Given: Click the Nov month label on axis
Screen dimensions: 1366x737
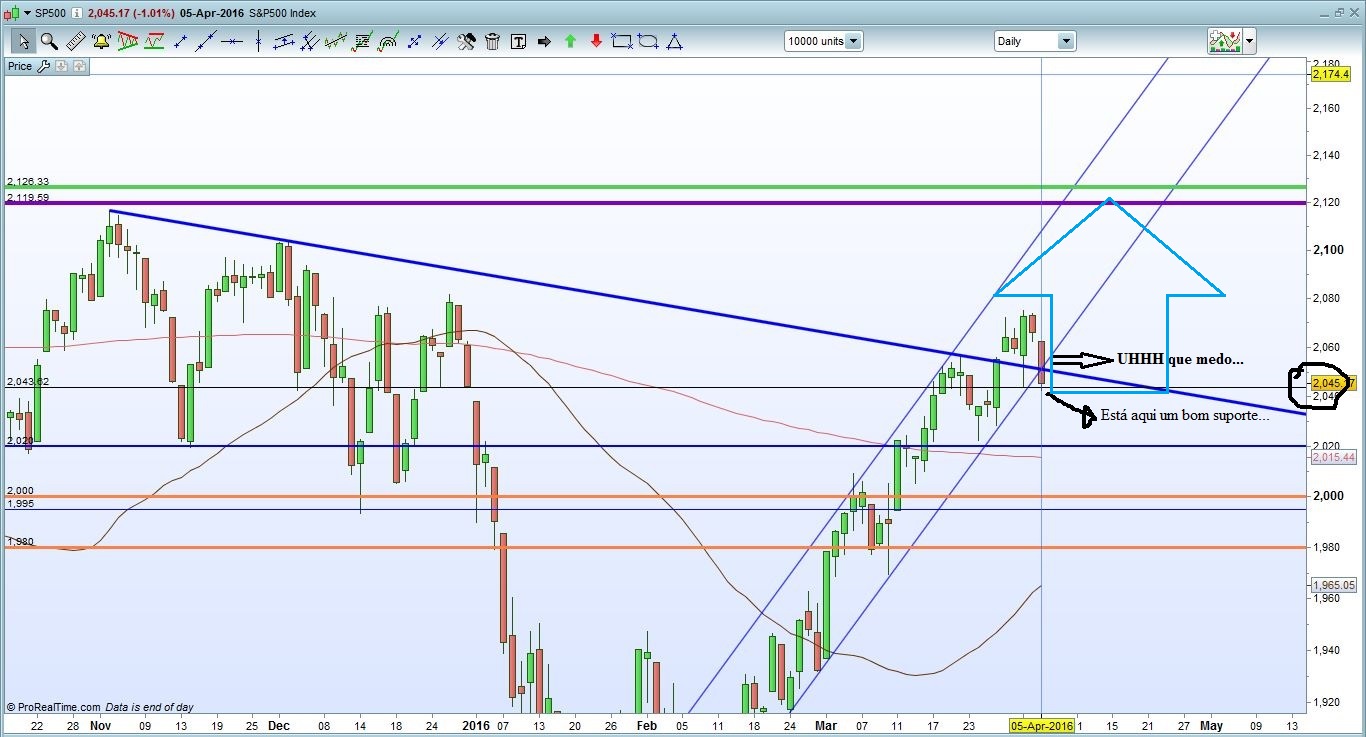Looking at the screenshot, I should [100, 725].
